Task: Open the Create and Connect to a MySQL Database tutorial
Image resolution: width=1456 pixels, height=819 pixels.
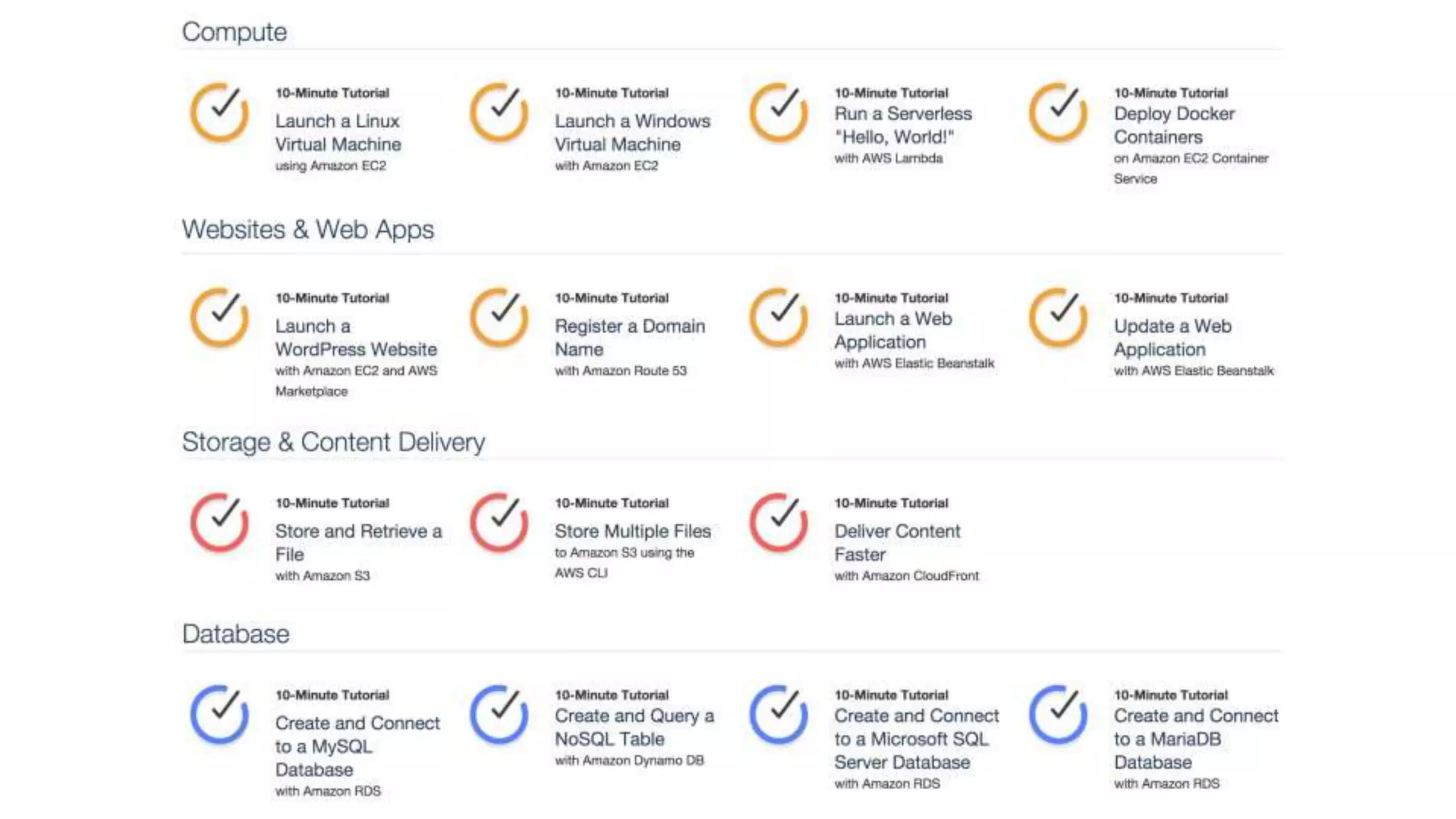Action: click(358, 746)
